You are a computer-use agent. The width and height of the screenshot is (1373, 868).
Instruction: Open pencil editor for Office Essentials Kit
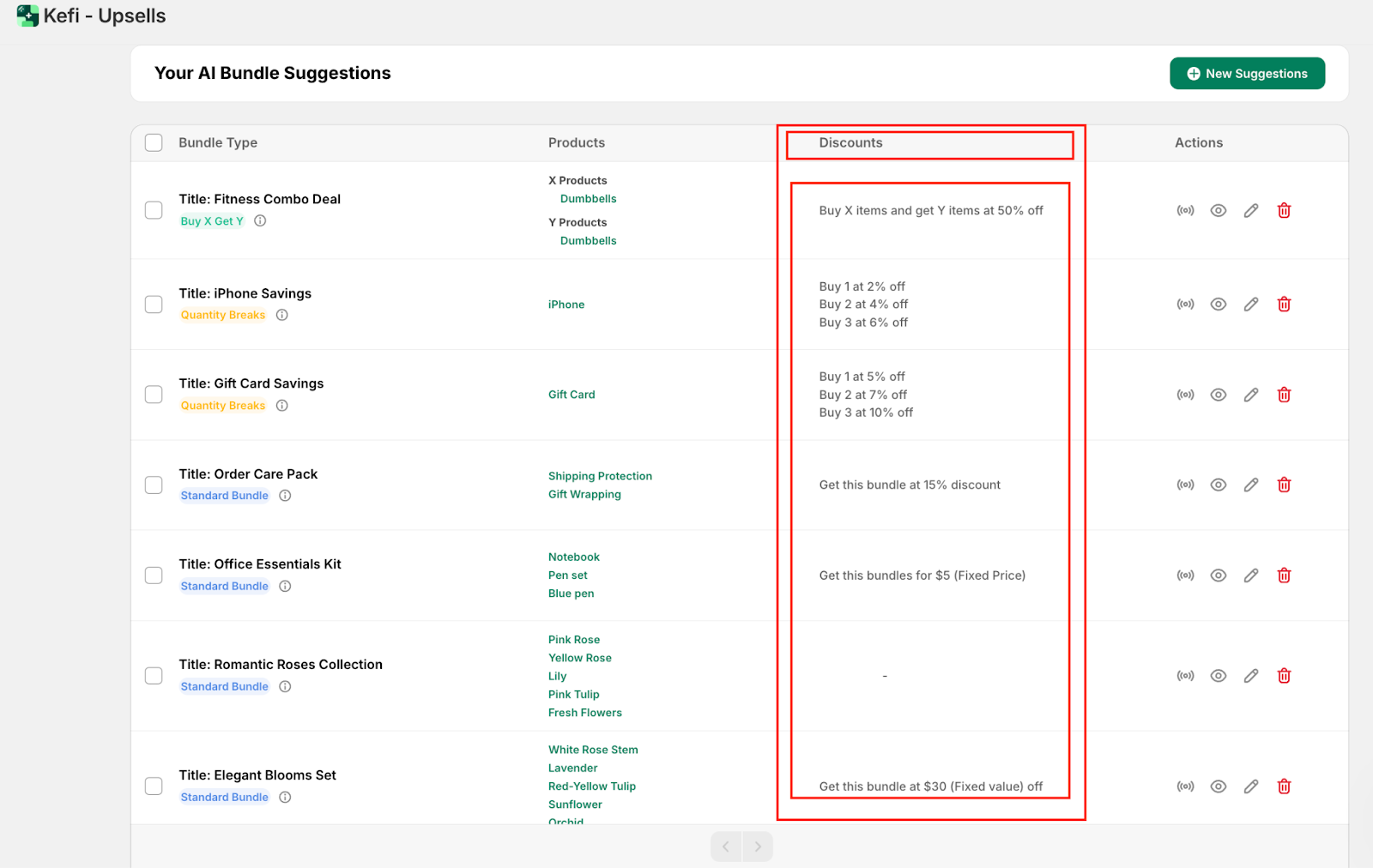(x=1251, y=576)
